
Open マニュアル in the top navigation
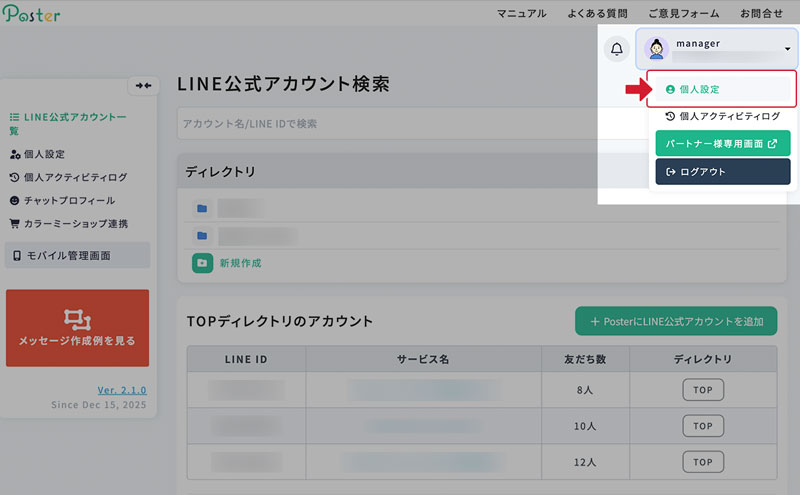click(x=521, y=13)
